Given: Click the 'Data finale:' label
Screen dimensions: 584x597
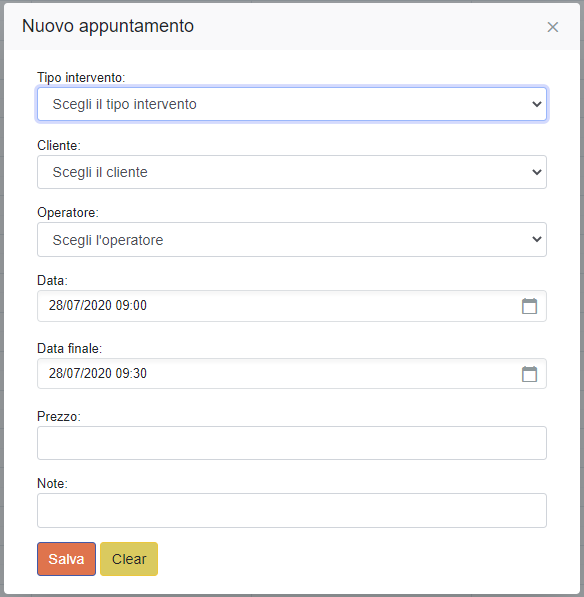Looking at the screenshot, I should (x=70, y=348).
